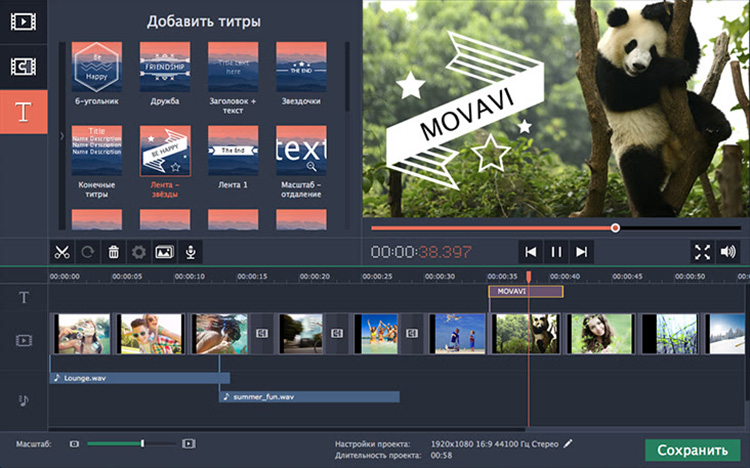Skip to the previous frame

[x=531, y=252]
